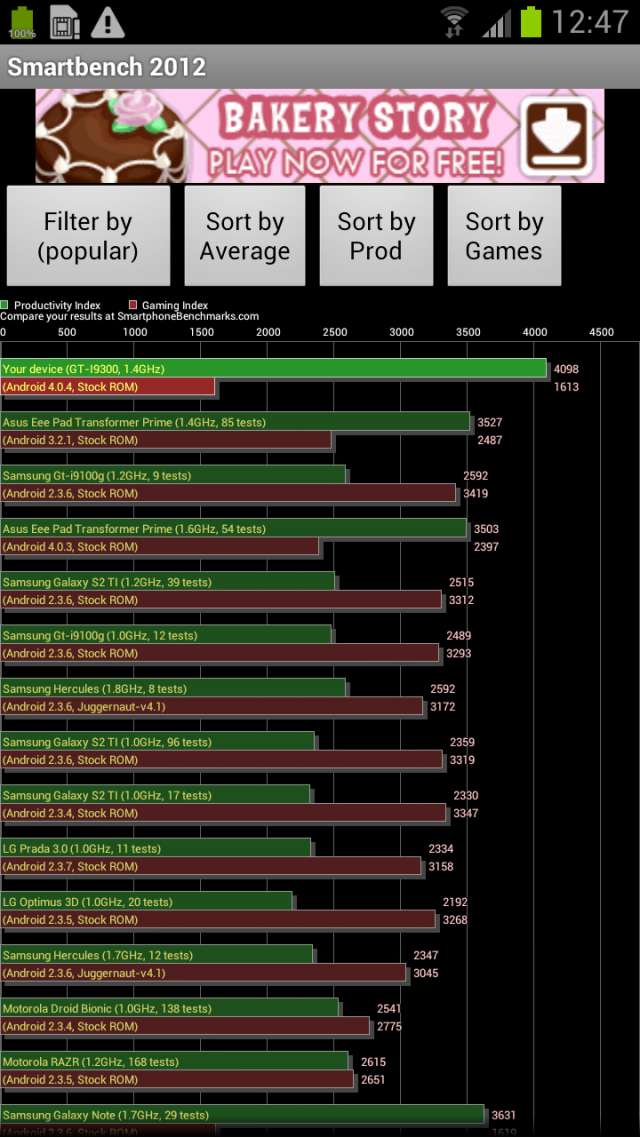
Task: Select the Your device GT-I9300 productivity bar
Action: click(274, 369)
